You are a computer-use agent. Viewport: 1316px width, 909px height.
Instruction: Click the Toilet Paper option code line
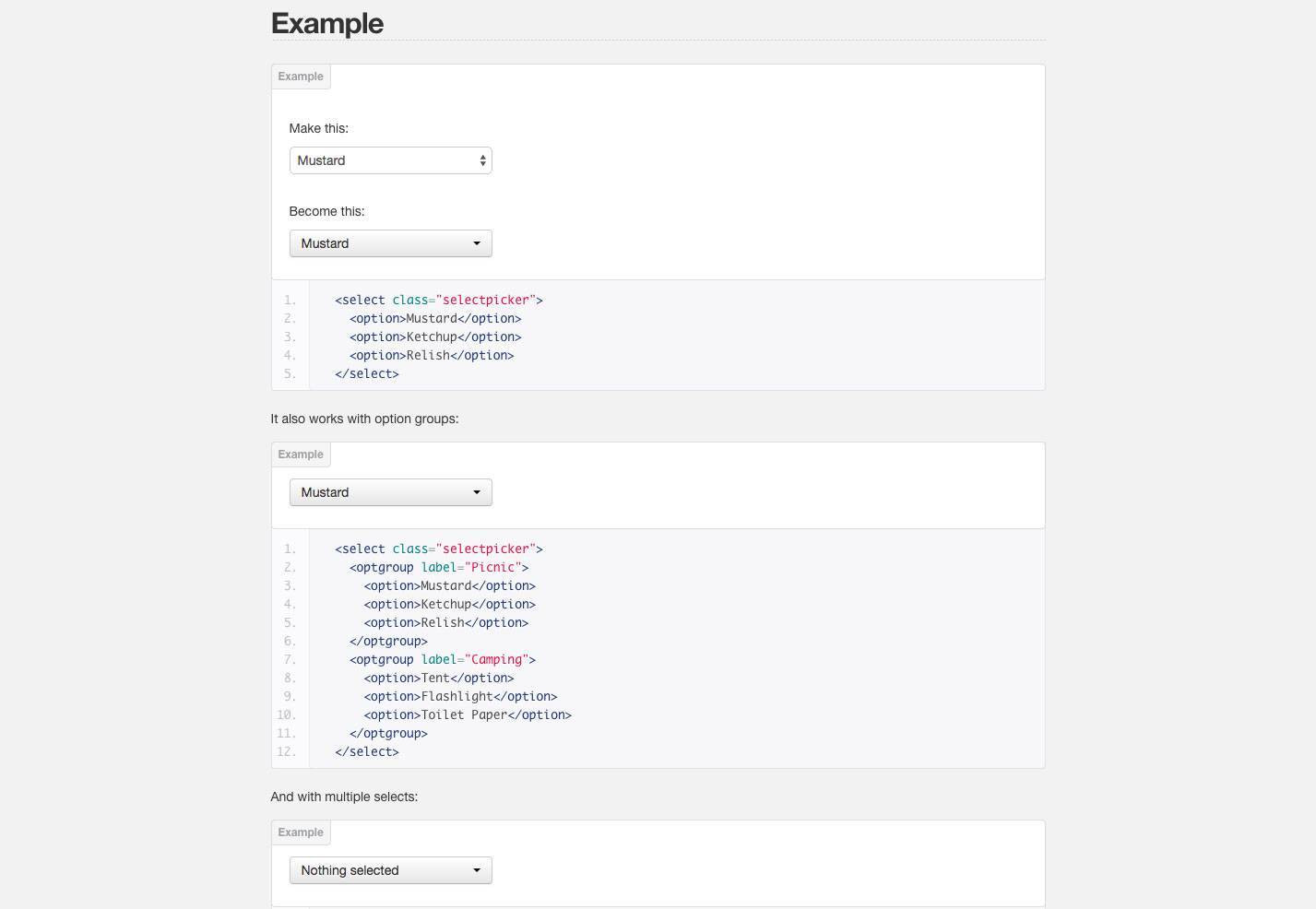click(x=468, y=714)
